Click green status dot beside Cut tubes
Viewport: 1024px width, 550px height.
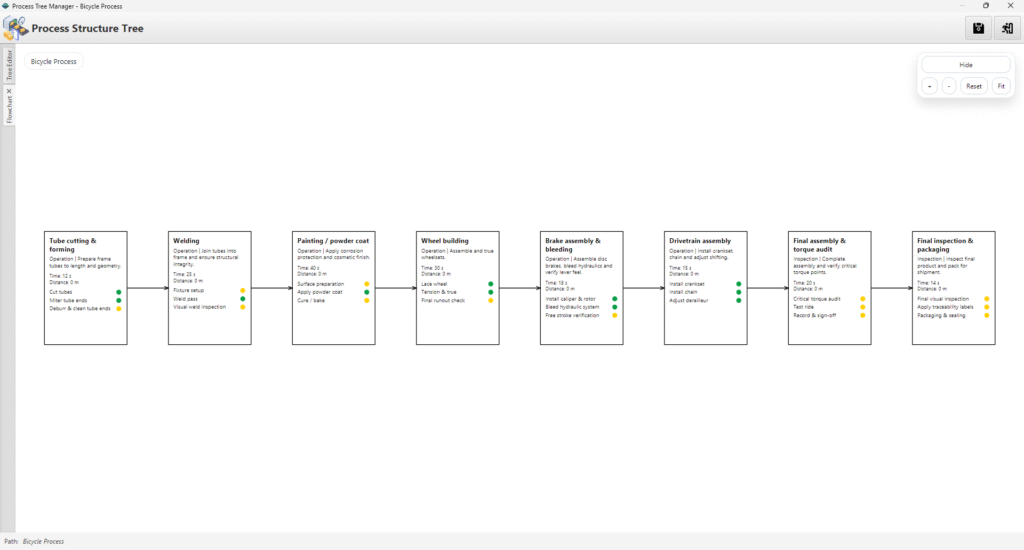point(118,293)
